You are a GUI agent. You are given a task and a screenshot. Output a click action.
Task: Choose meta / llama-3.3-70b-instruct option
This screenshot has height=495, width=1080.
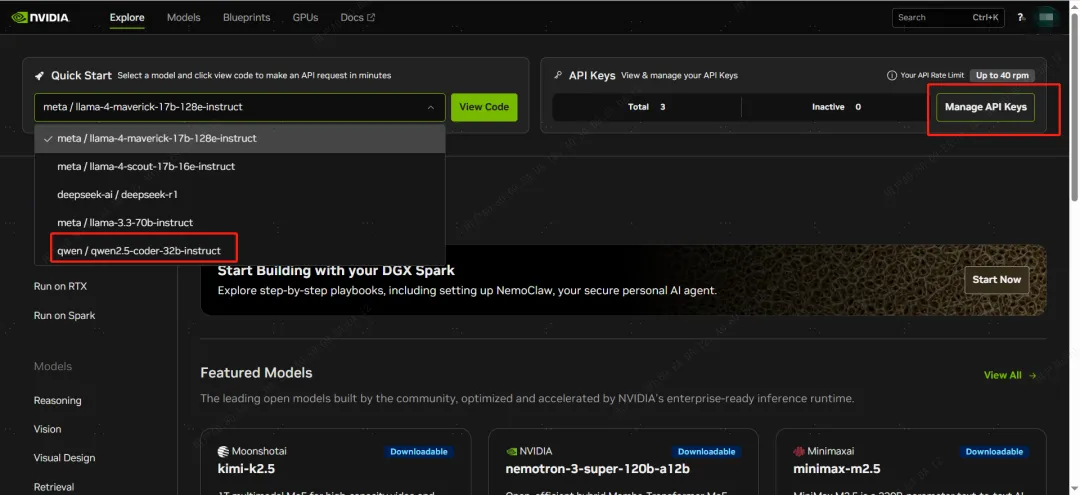pyautogui.click(x=240, y=223)
